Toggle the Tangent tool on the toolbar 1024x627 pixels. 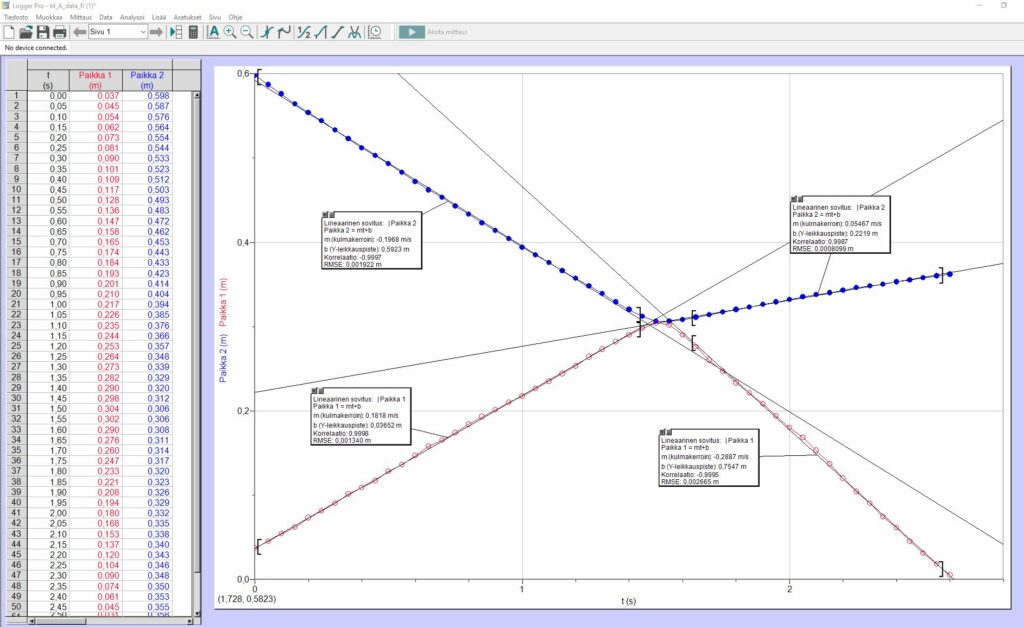284,32
